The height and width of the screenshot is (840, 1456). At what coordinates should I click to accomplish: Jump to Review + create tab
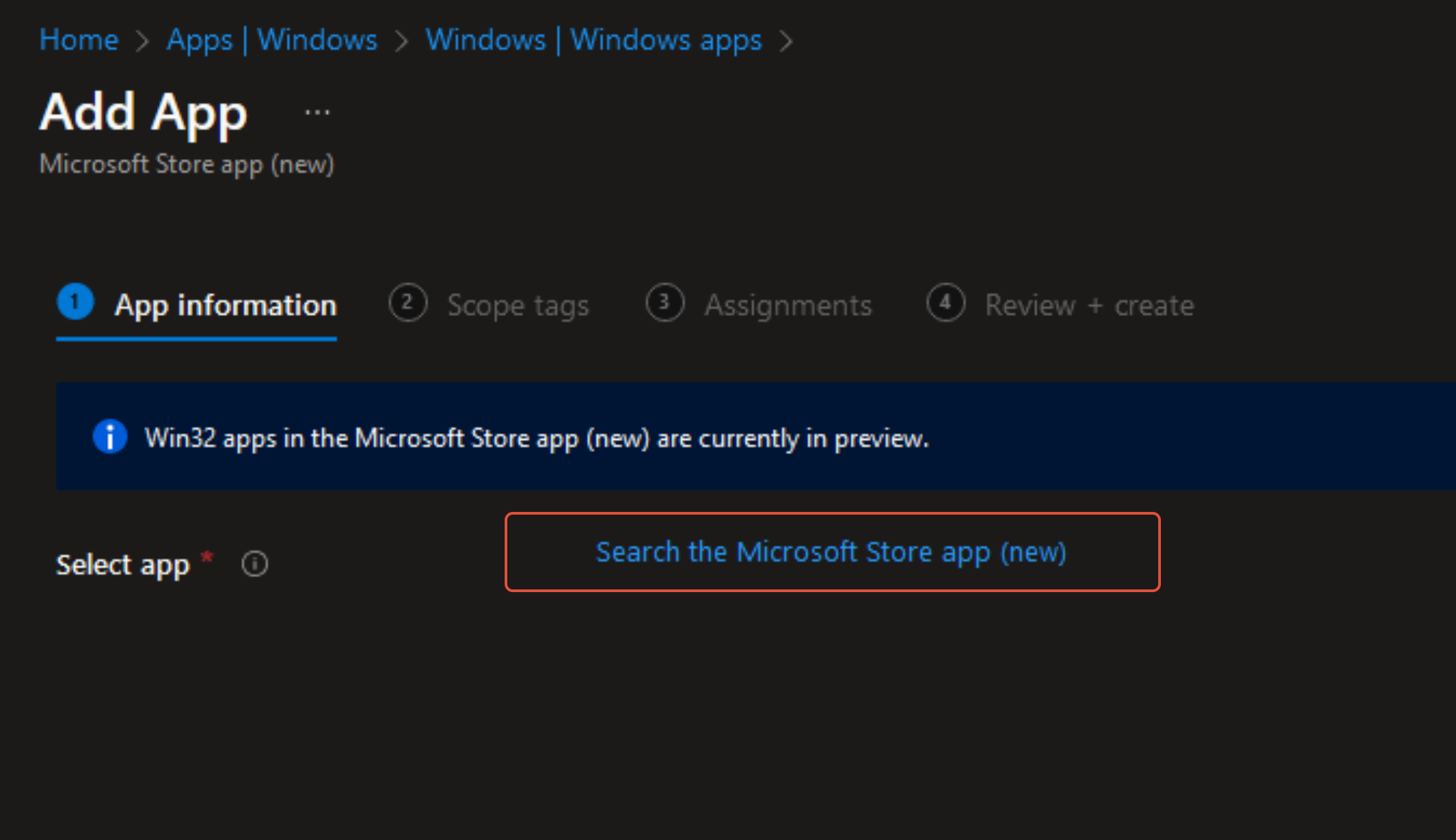point(1089,306)
